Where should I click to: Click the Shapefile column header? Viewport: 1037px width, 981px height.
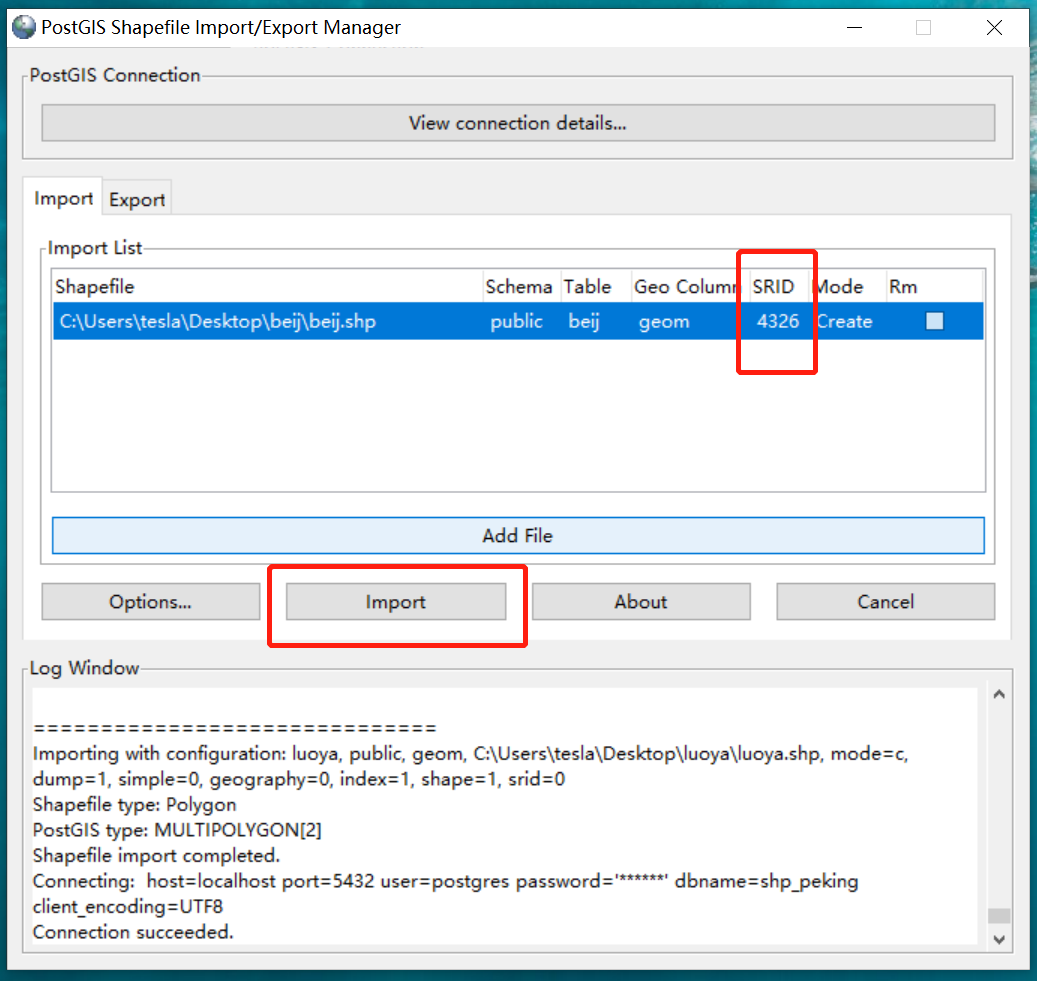click(x=95, y=286)
